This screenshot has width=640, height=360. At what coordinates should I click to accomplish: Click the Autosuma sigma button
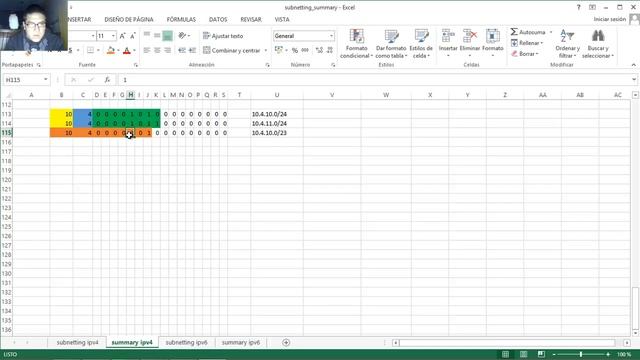pyautogui.click(x=527, y=32)
